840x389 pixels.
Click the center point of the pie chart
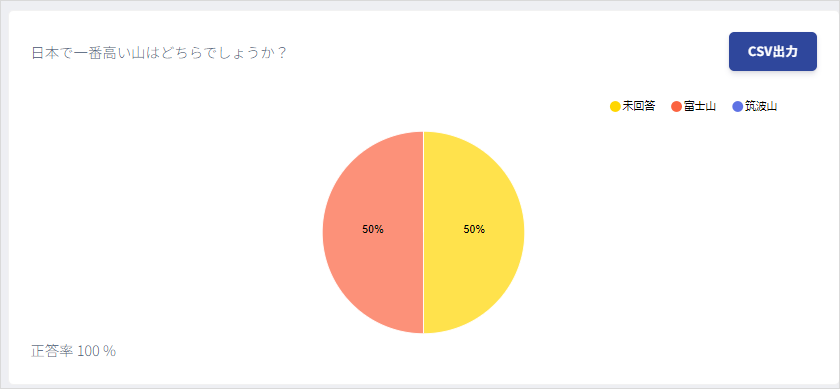(423, 233)
